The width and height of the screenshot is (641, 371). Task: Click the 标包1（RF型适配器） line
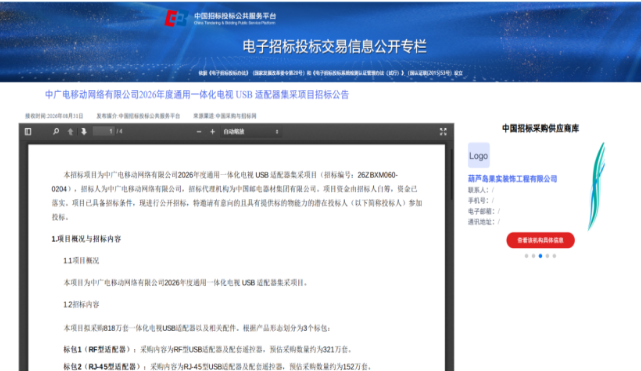[x=208, y=349]
